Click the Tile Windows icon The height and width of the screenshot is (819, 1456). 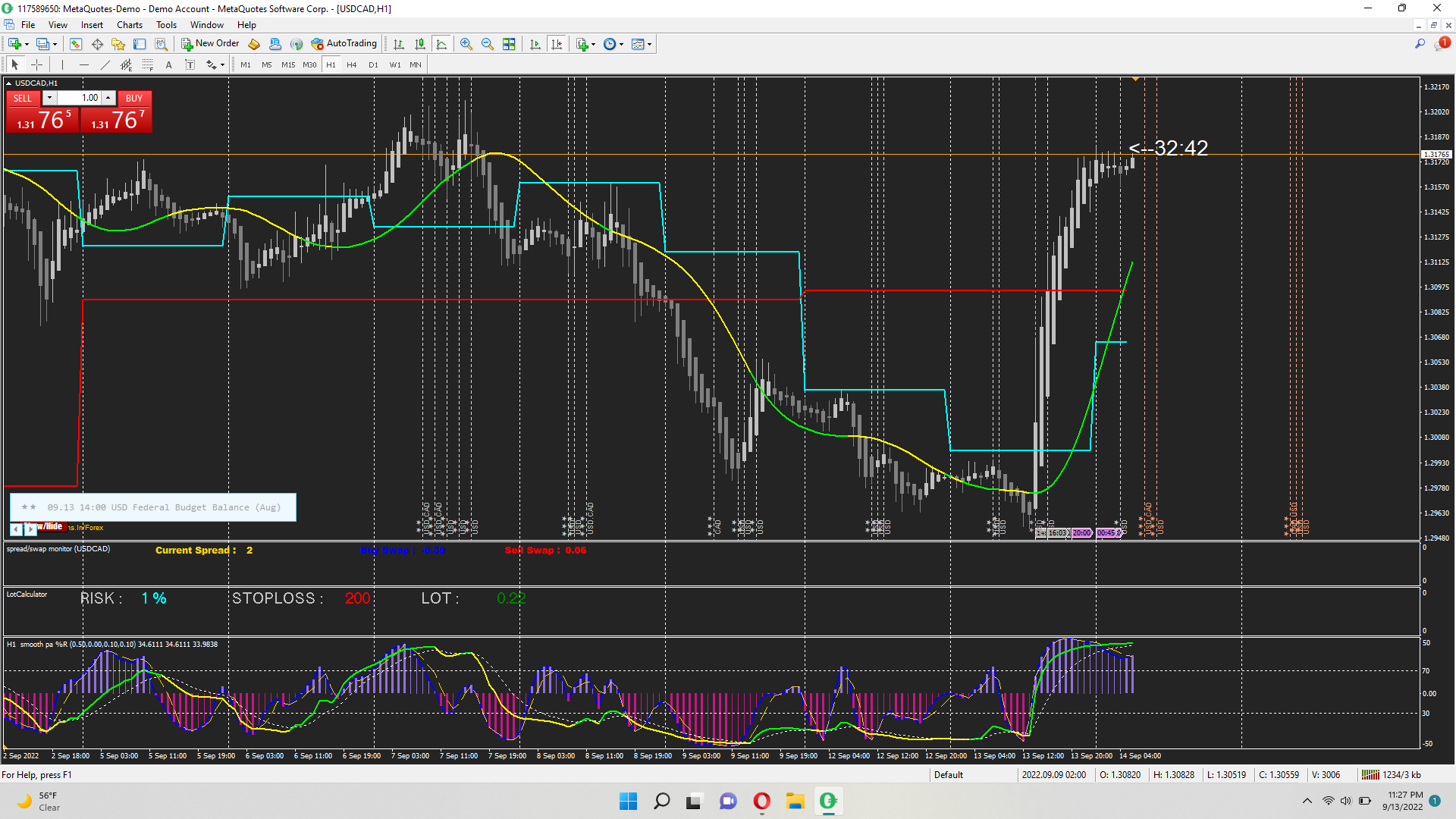coord(509,44)
